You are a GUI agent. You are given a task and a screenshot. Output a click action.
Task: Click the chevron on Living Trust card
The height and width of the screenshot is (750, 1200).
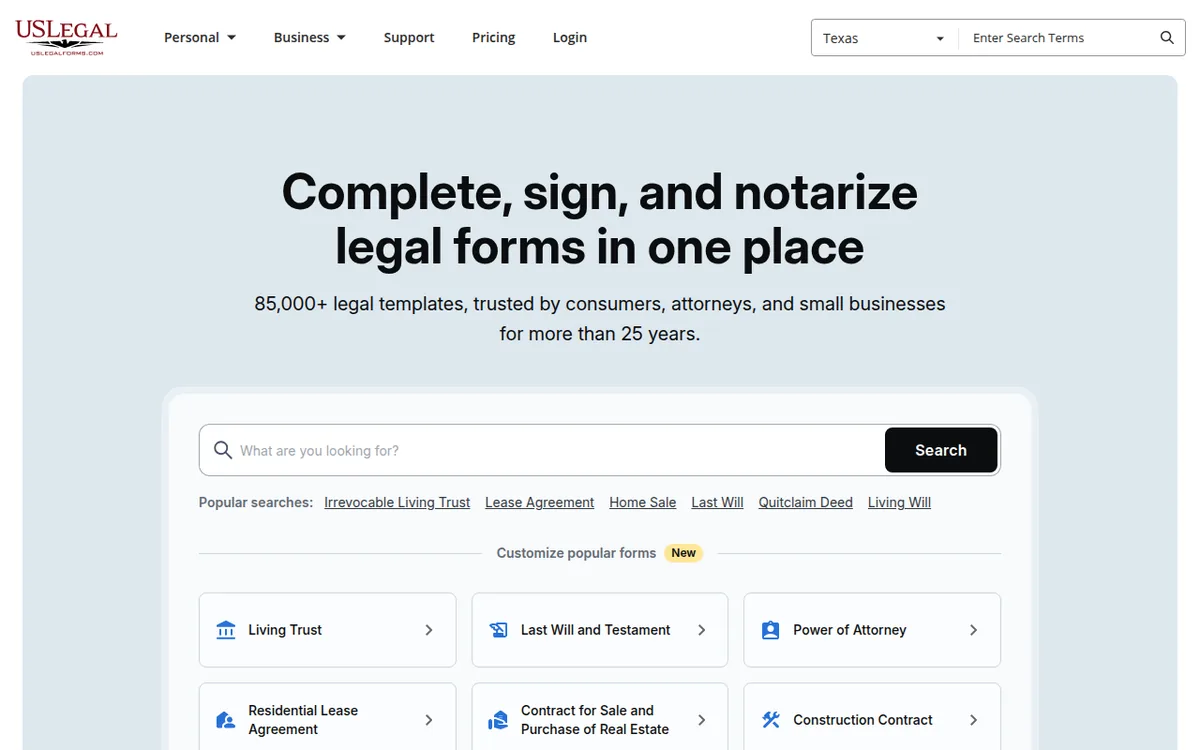click(x=429, y=630)
